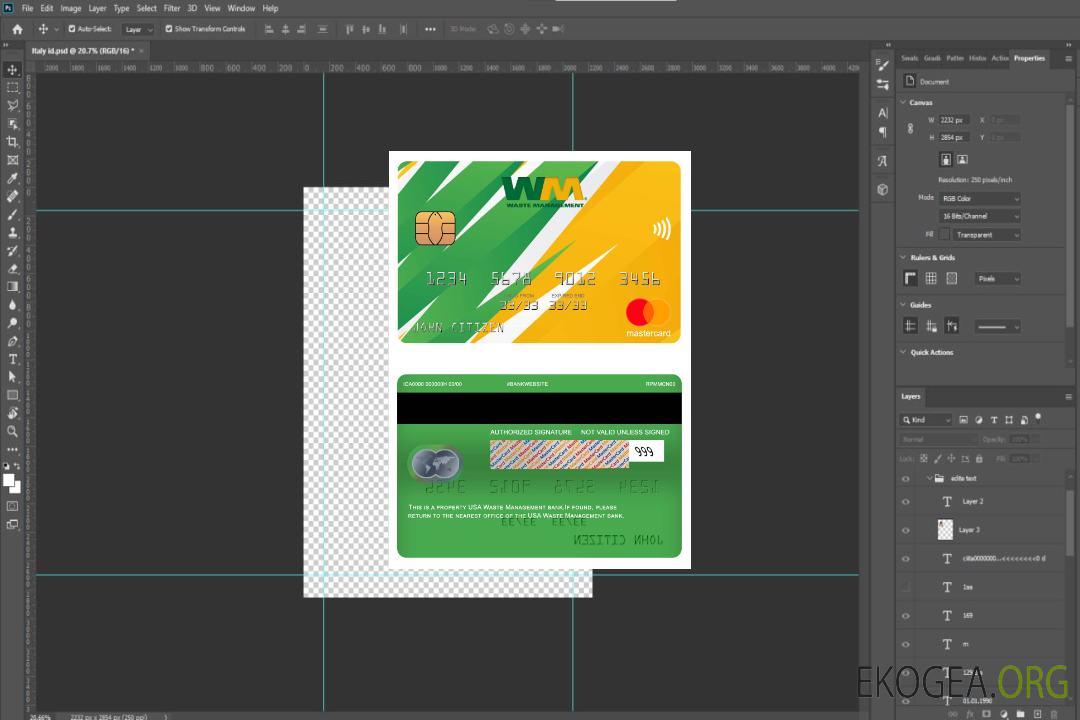
Task: Open the 3D panel cube icon
Action: click(x=882, y=189)
